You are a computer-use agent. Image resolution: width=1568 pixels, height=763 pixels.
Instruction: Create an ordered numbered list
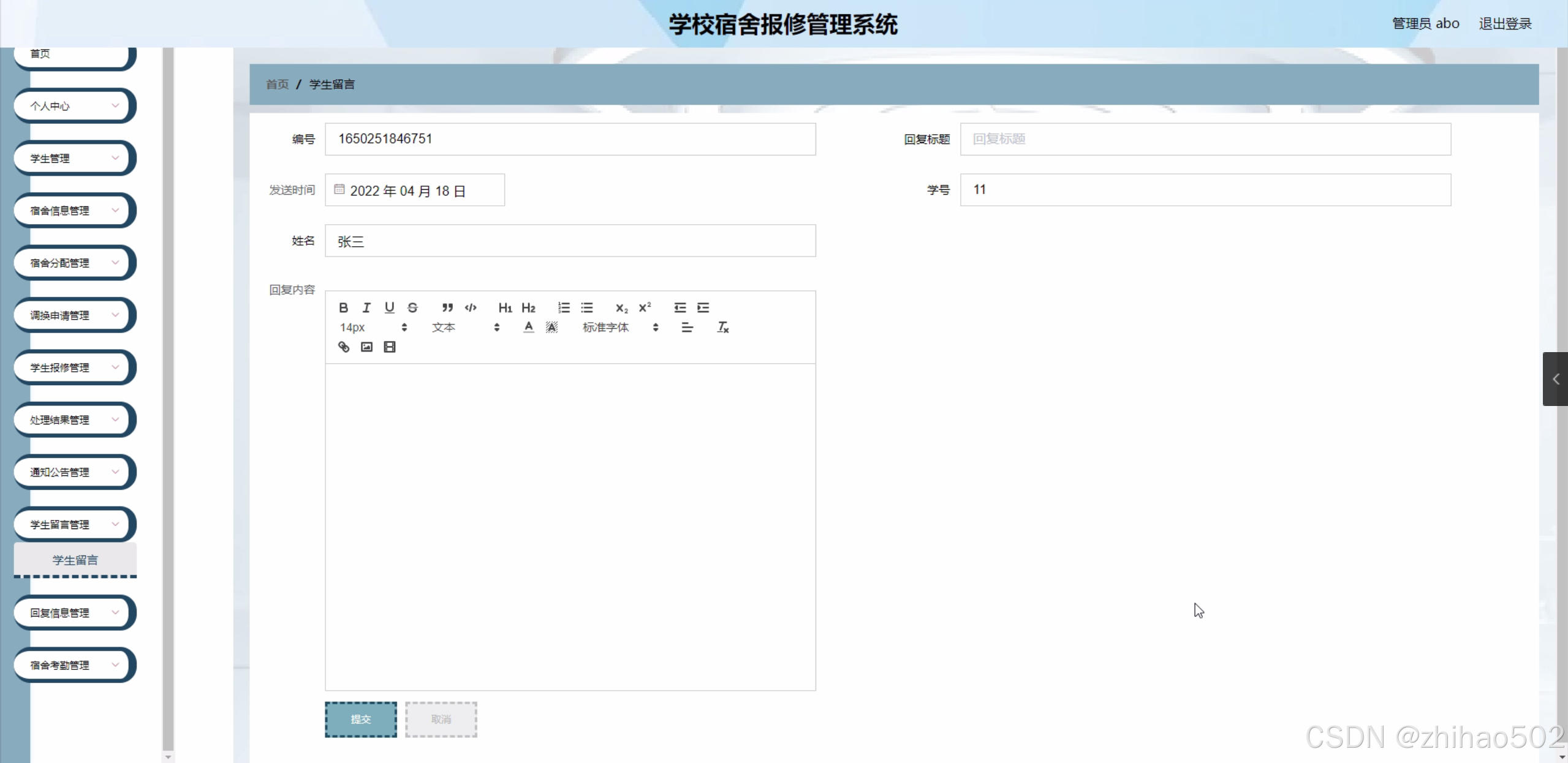(x=564, y=307)
